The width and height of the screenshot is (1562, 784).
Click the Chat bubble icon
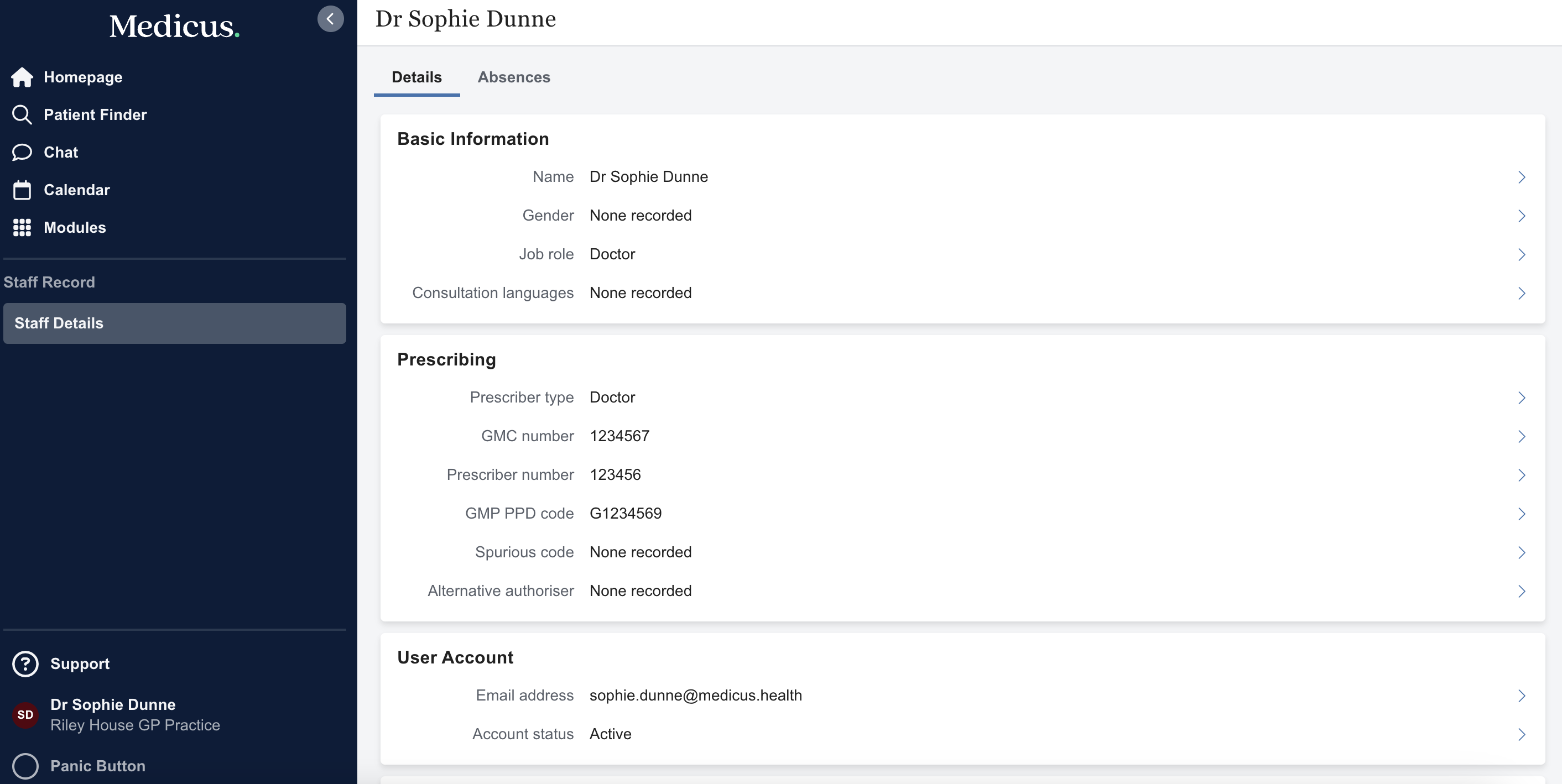click(22, 152)
